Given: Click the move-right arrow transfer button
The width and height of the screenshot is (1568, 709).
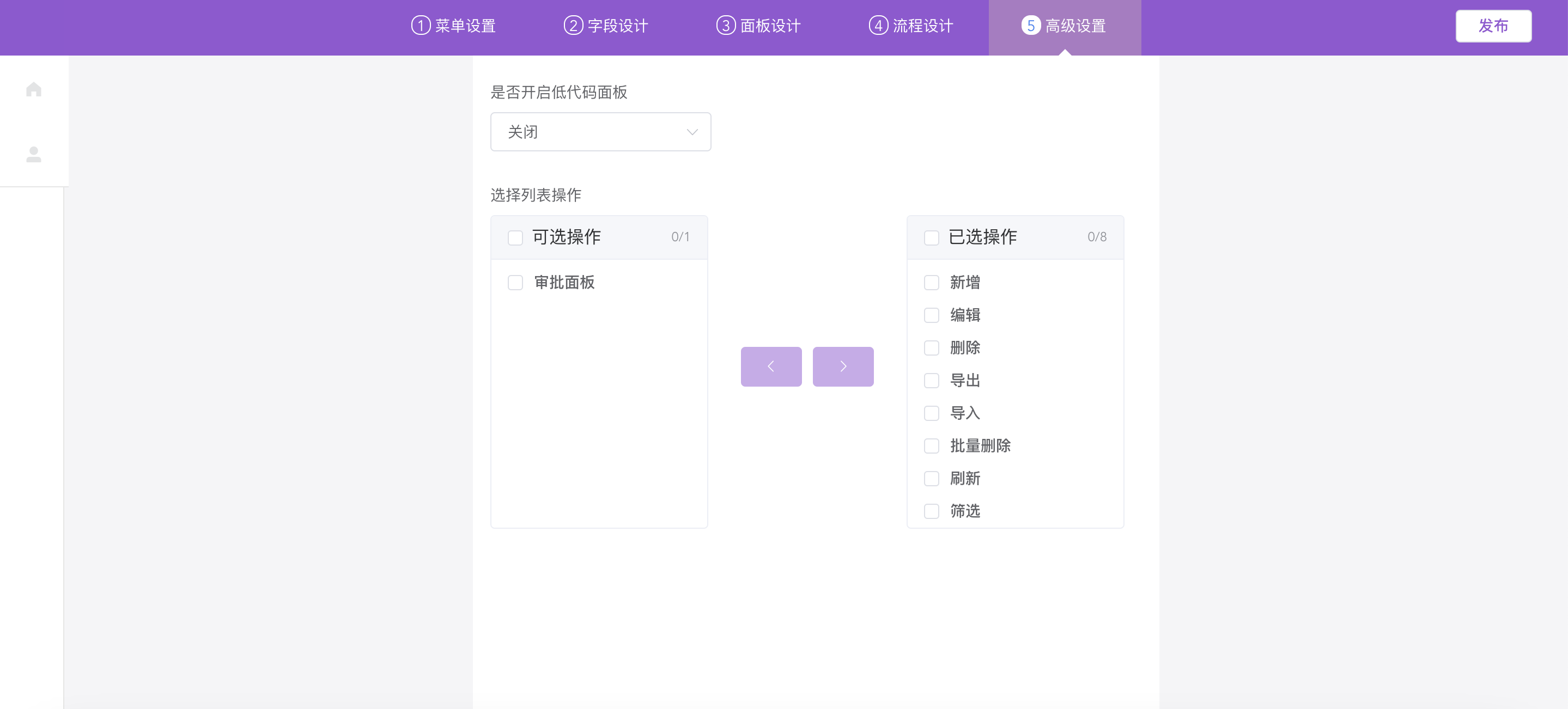Looking at the screenshot, I should [x=843, y=366].
